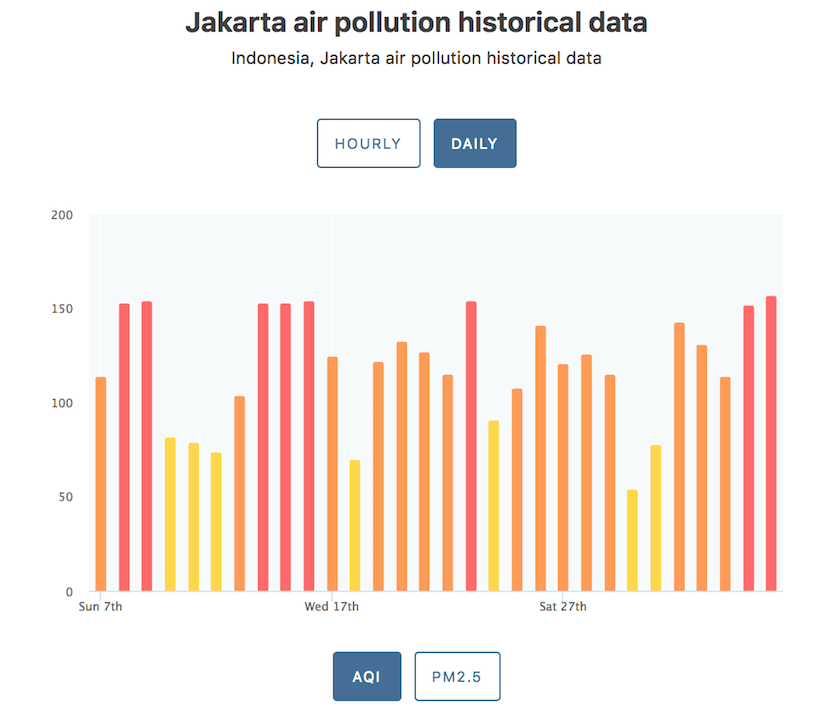This screenshot has width=832, height=714.
Task: Click the Sun 7th axis label
Action: click(100, 606)
